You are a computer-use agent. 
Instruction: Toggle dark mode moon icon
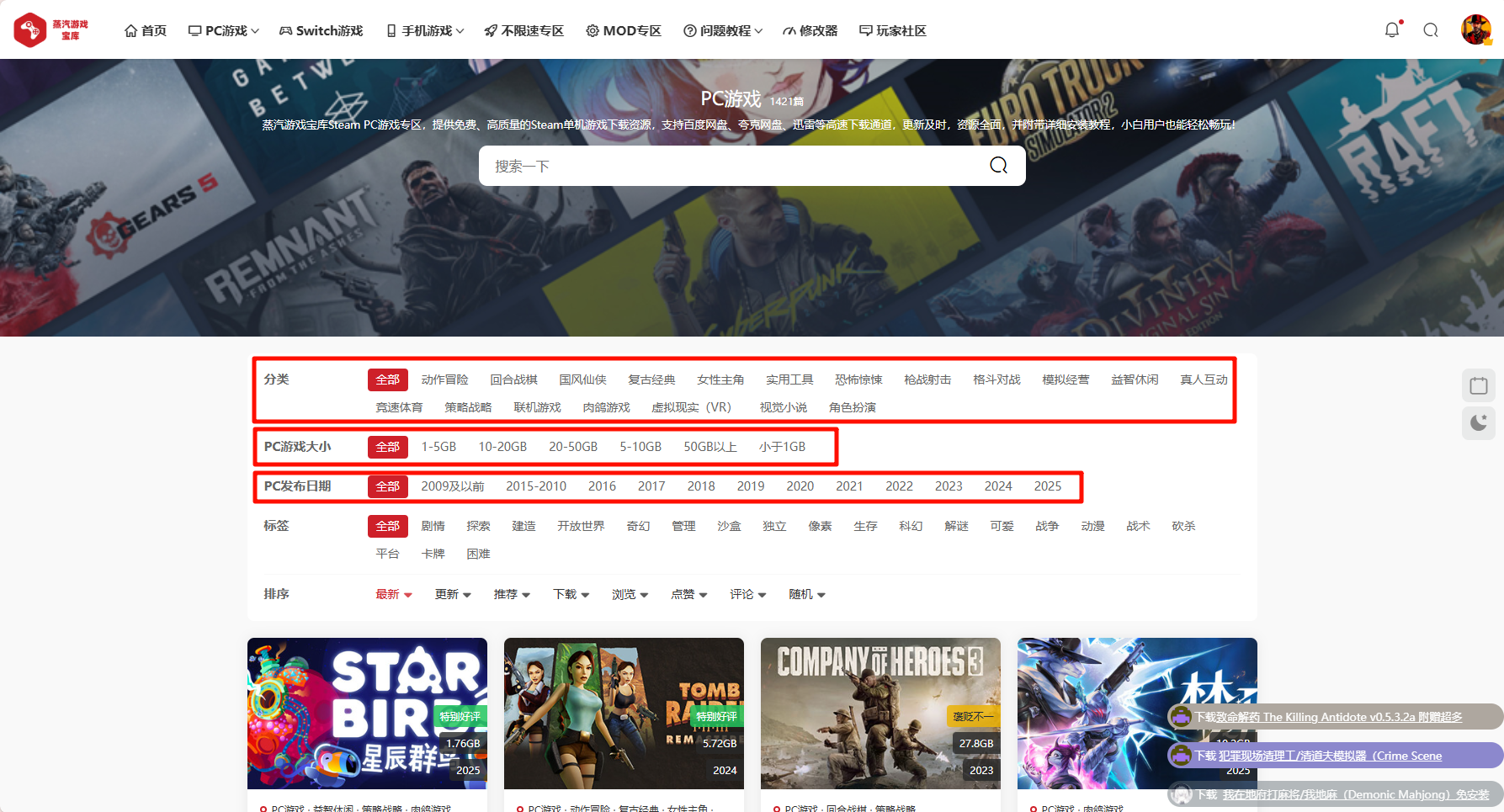(1479, 422)
